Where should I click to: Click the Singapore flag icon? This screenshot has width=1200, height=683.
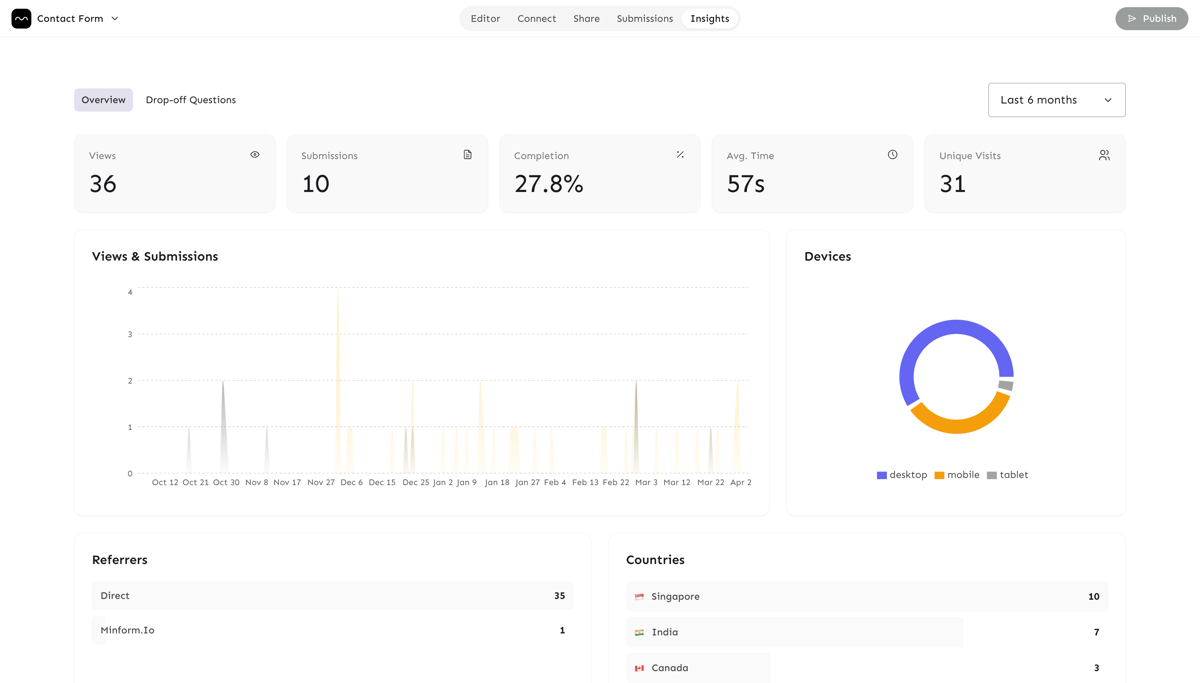pos(639,597)
